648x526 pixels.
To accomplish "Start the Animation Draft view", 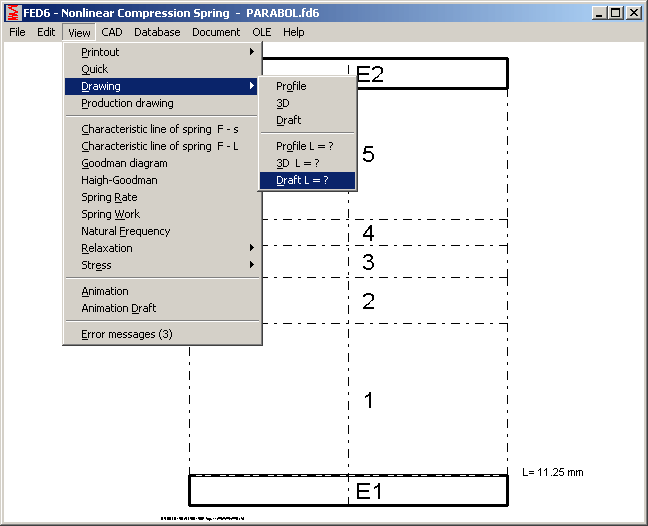I will click(x=118, y=308).
